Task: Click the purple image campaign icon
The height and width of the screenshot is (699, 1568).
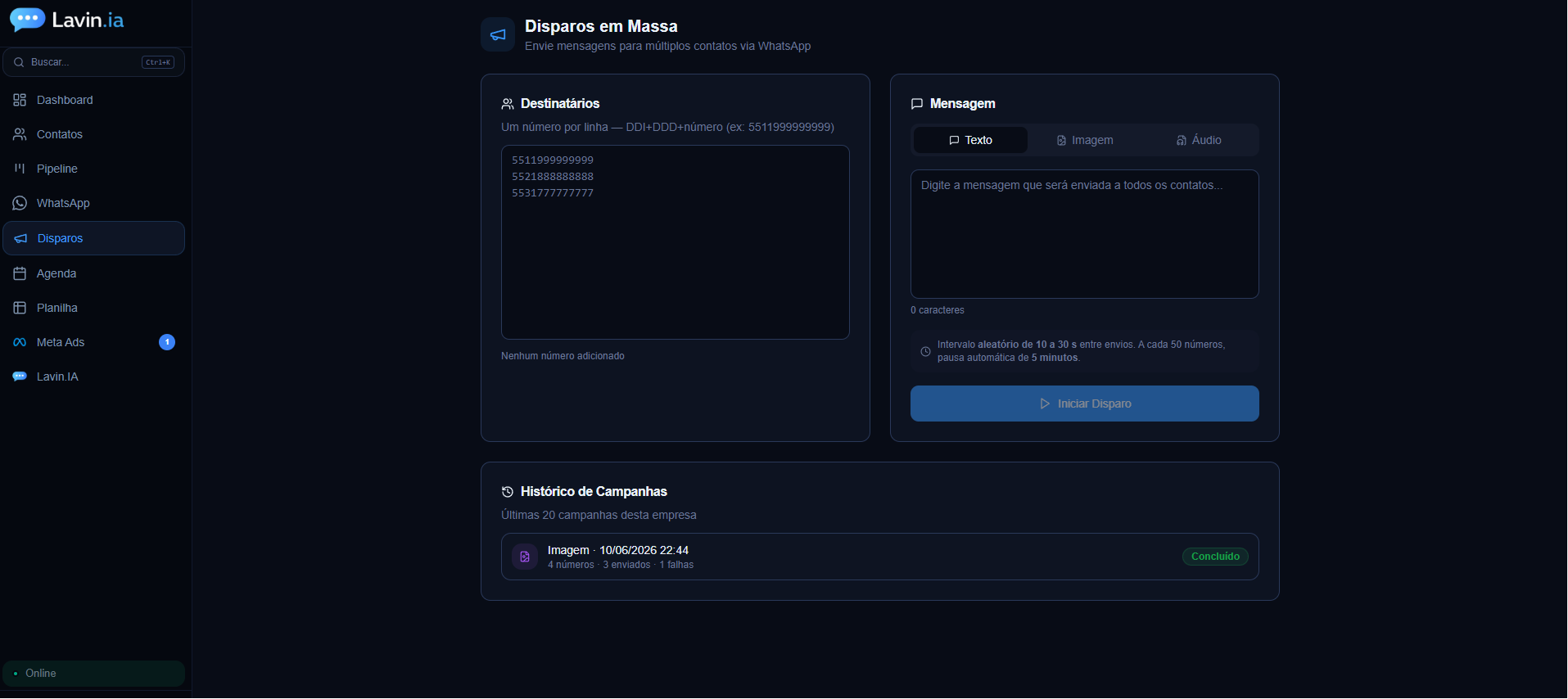Action: (x=525, y=557)
